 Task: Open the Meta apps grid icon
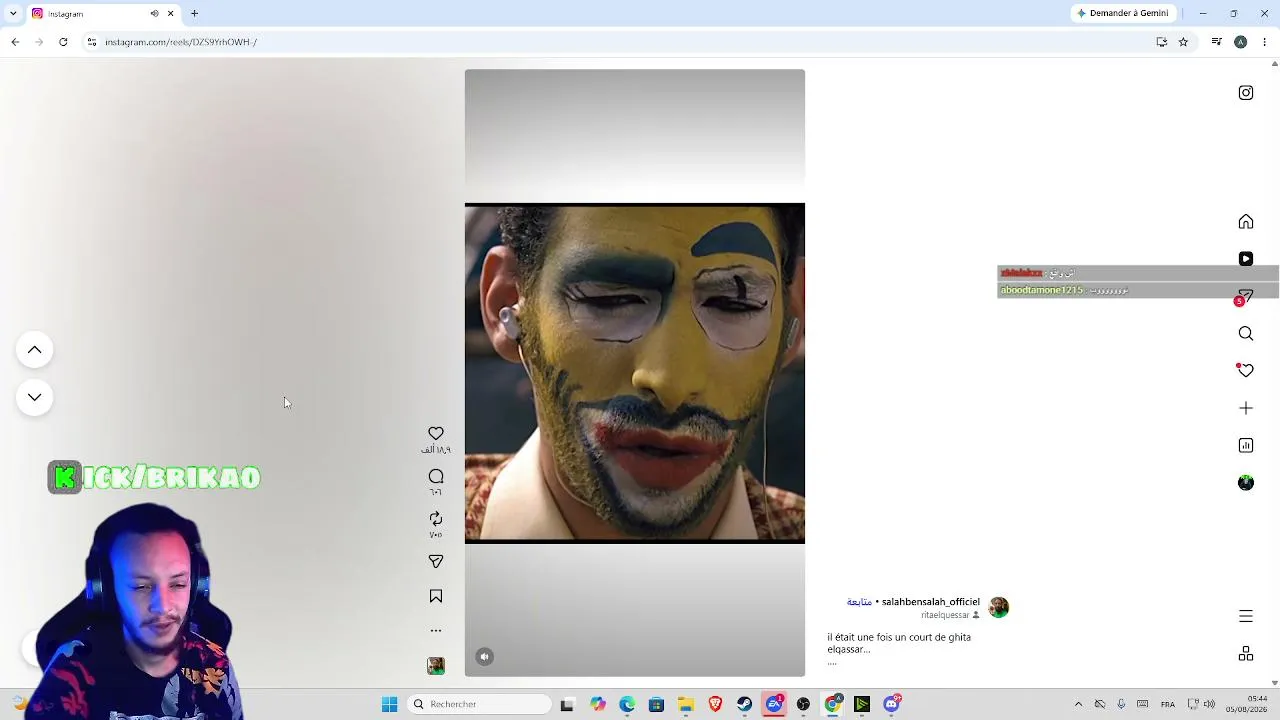click(1246, 654)
